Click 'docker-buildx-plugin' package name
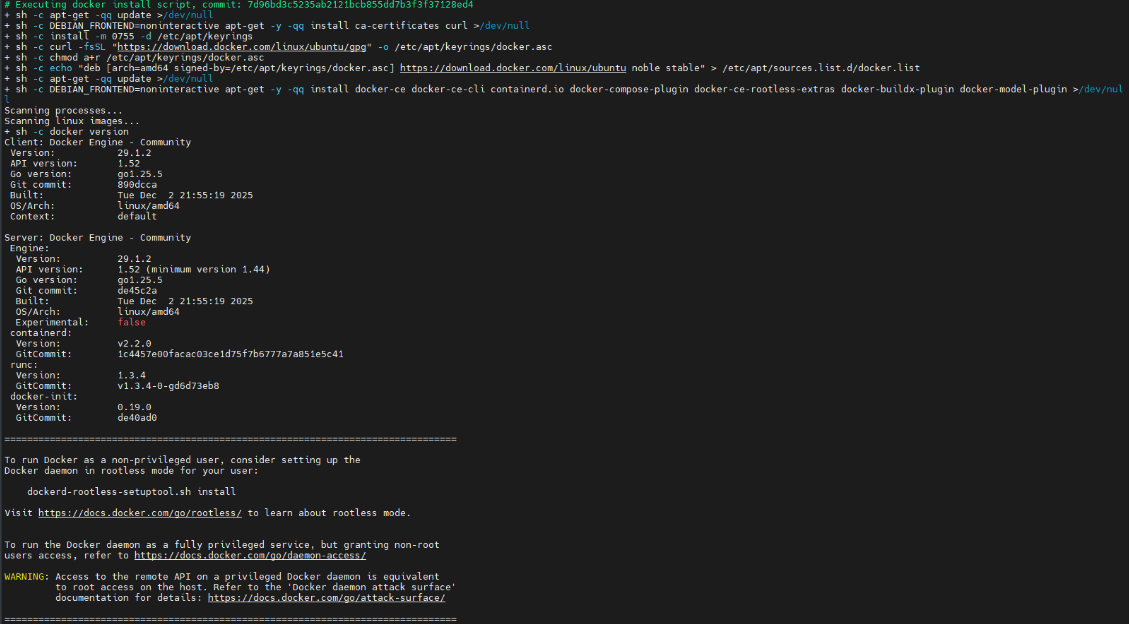 coord(897,89)
